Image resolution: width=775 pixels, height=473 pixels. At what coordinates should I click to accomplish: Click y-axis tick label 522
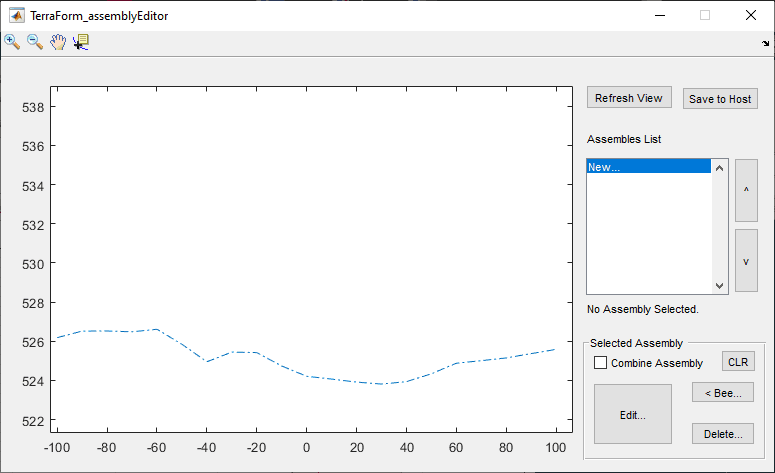[33, 421]
